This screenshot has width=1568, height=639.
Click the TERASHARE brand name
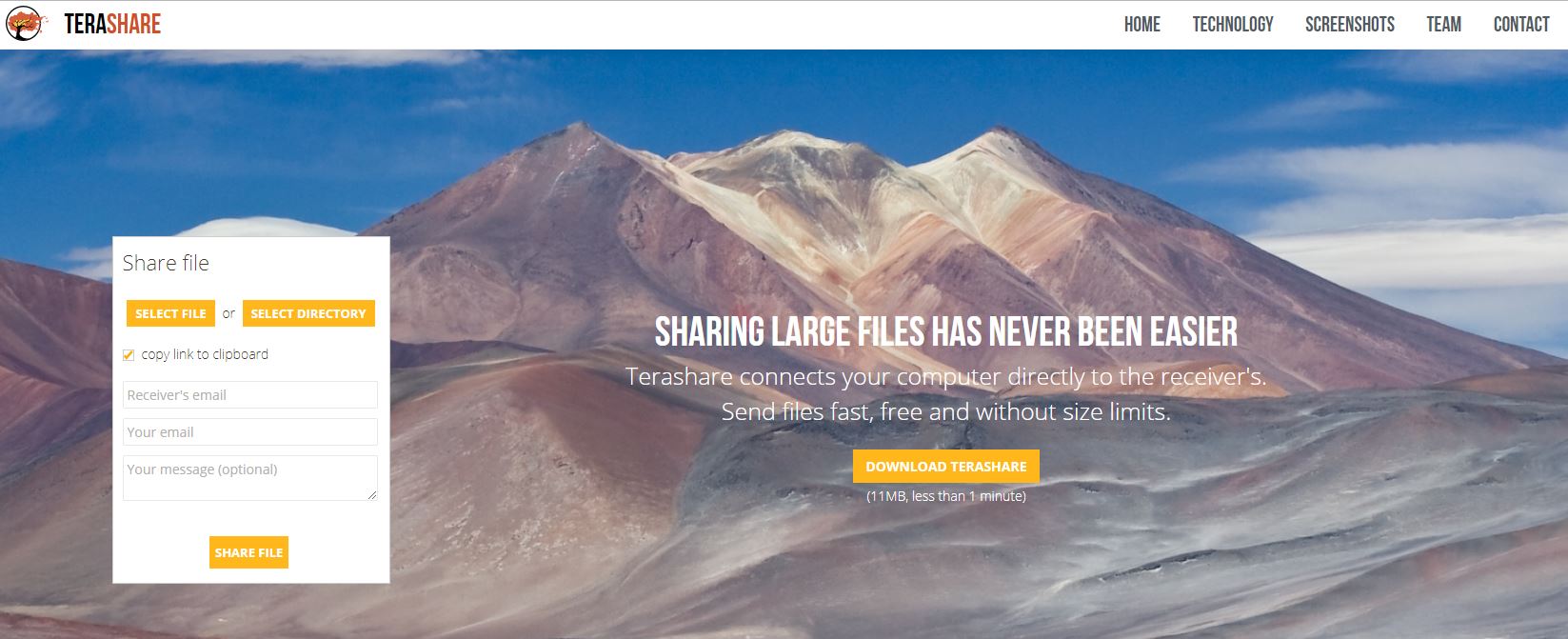tap(112, 25)
